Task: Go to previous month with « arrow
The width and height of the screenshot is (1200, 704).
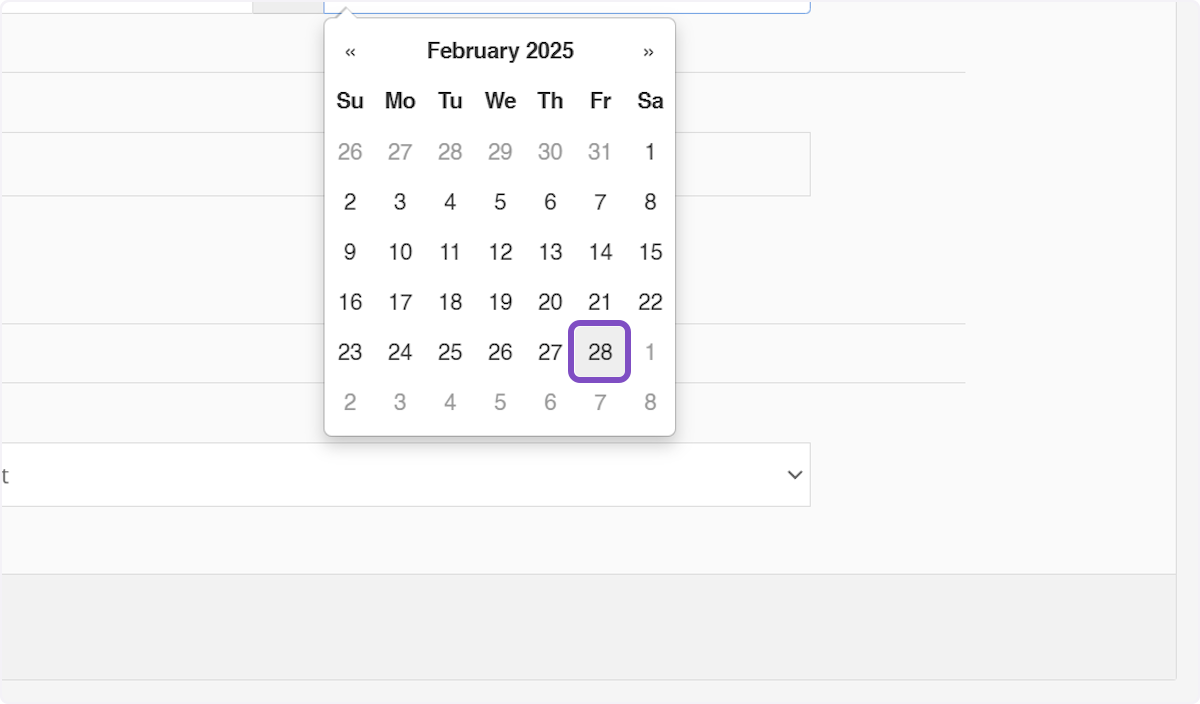Action: [x=350, y=52]
